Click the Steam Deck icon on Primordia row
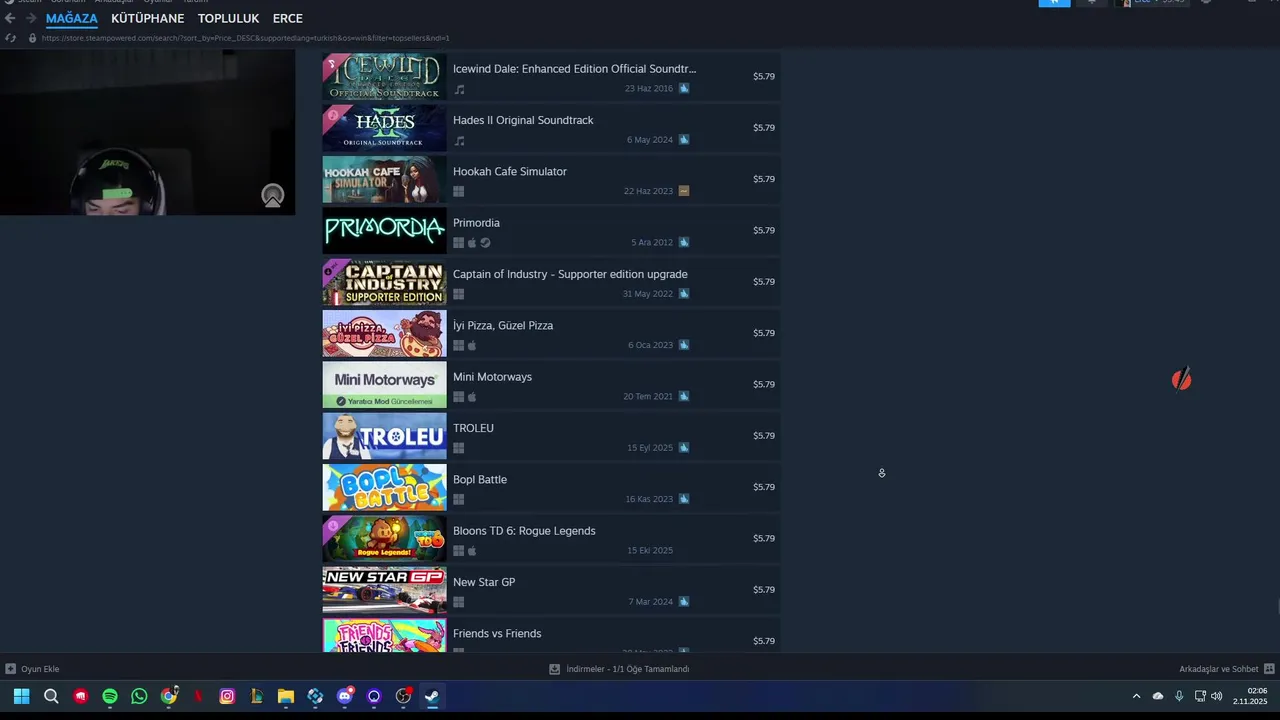1280x720 pixels. coord(485,242)
